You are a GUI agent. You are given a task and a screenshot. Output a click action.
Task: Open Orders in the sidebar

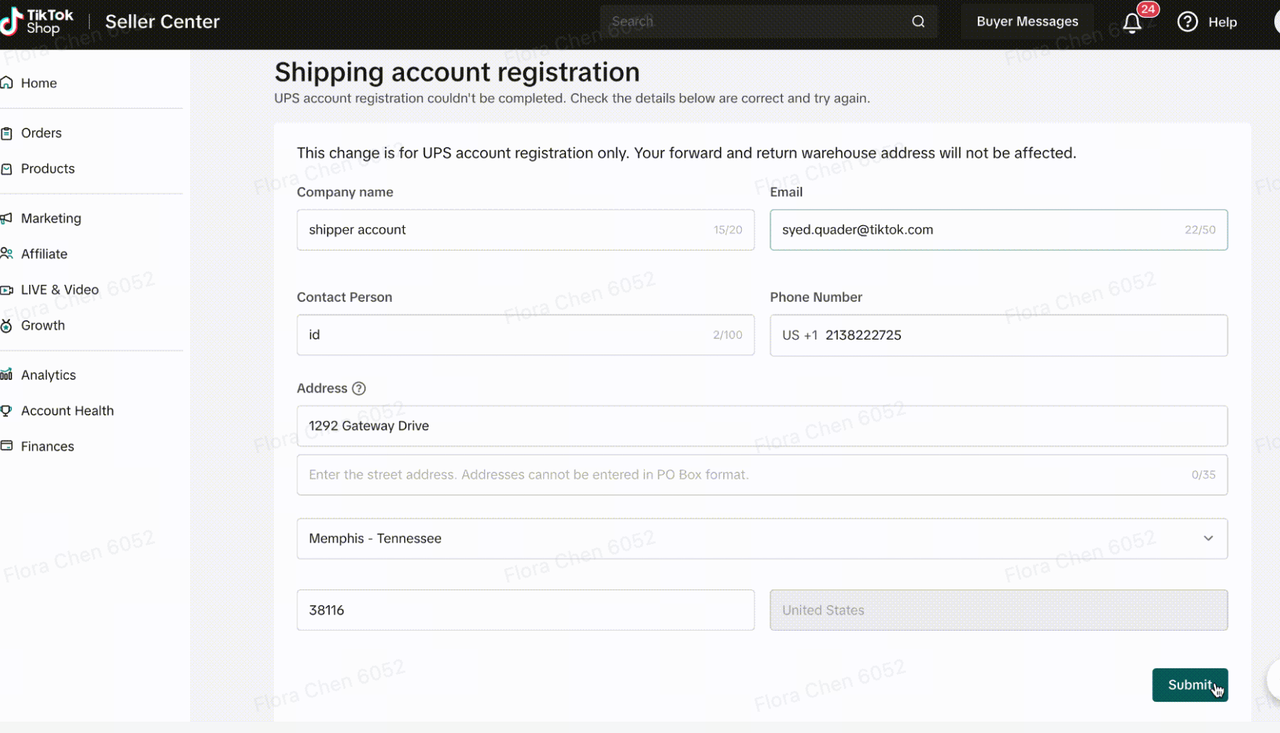[x=41, y=133]
